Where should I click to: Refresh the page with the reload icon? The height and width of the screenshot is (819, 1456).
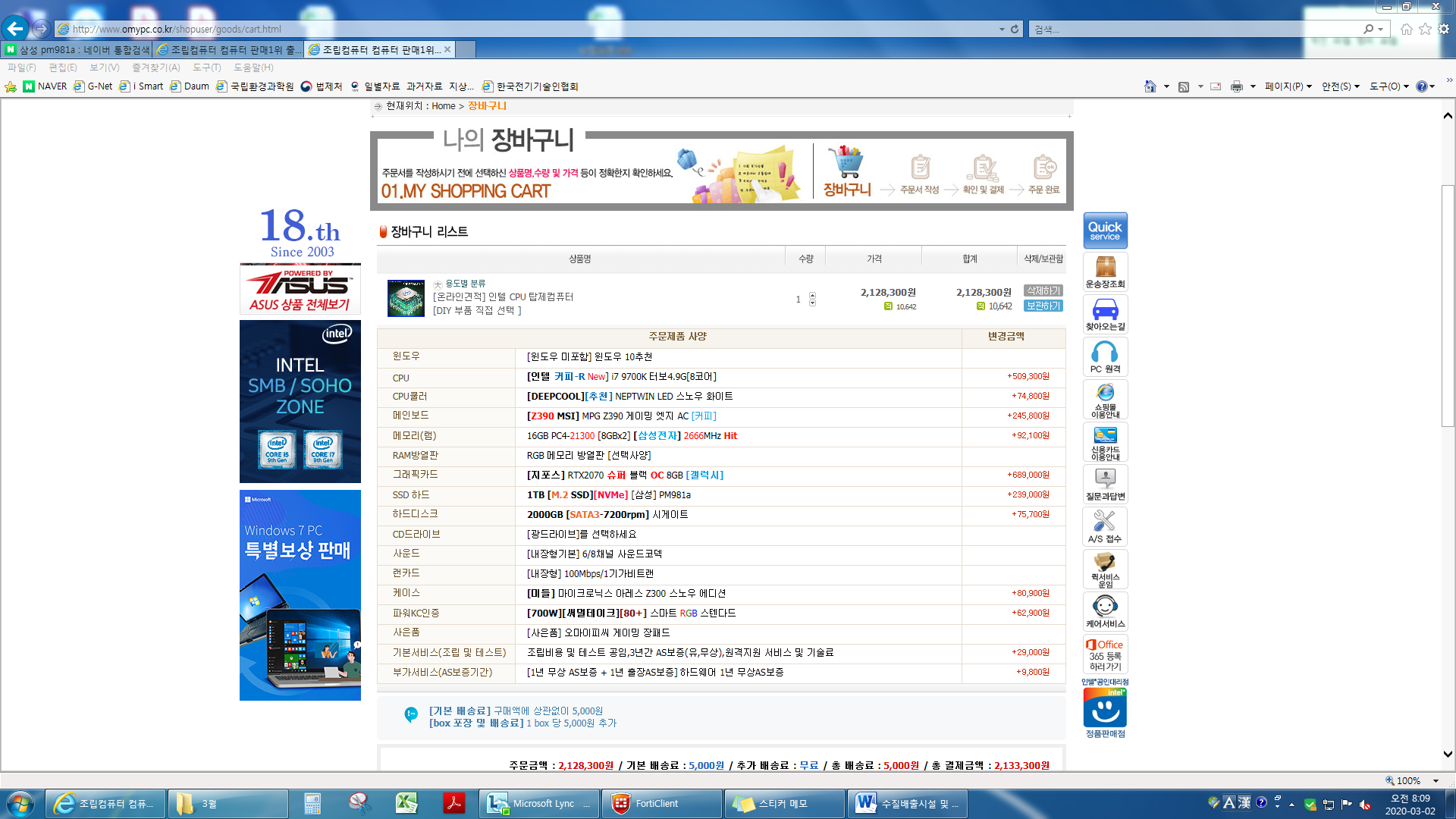coord(1015,29)
